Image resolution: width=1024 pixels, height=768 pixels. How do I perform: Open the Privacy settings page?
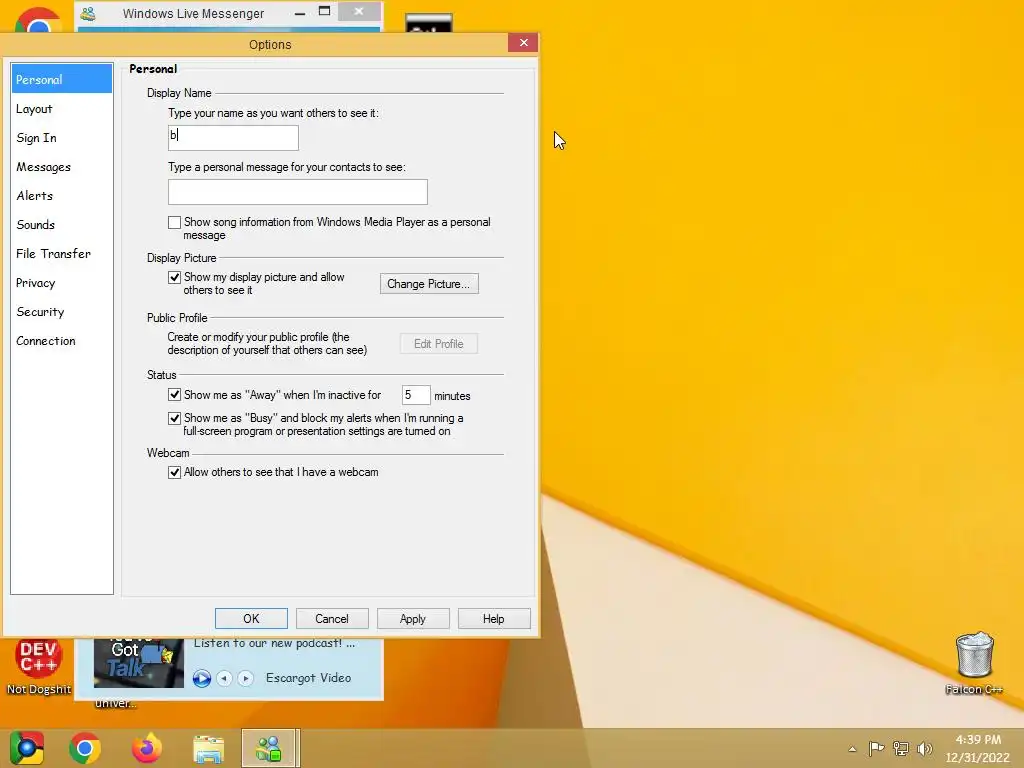61,283
